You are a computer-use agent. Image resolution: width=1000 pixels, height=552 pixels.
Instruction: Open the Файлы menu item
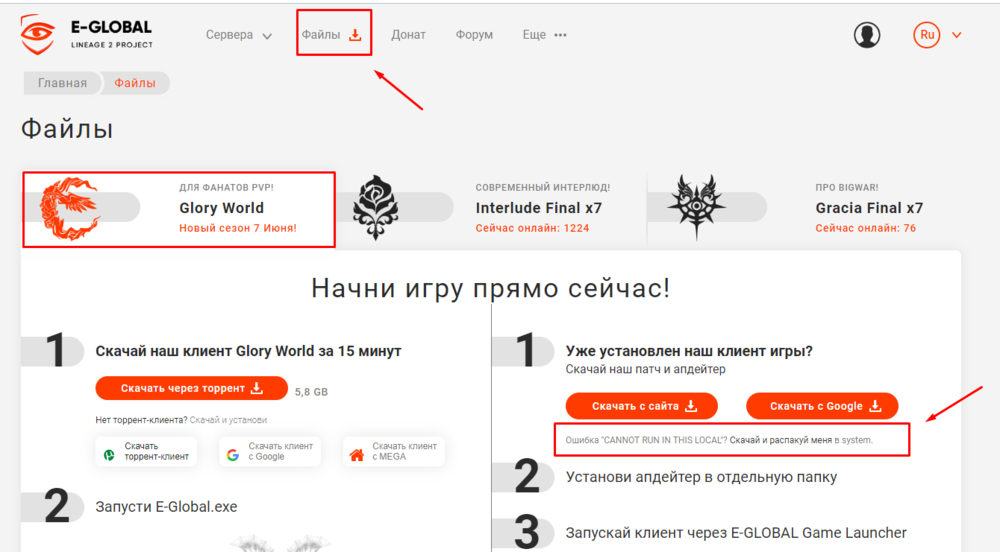[x=321, y=34]
